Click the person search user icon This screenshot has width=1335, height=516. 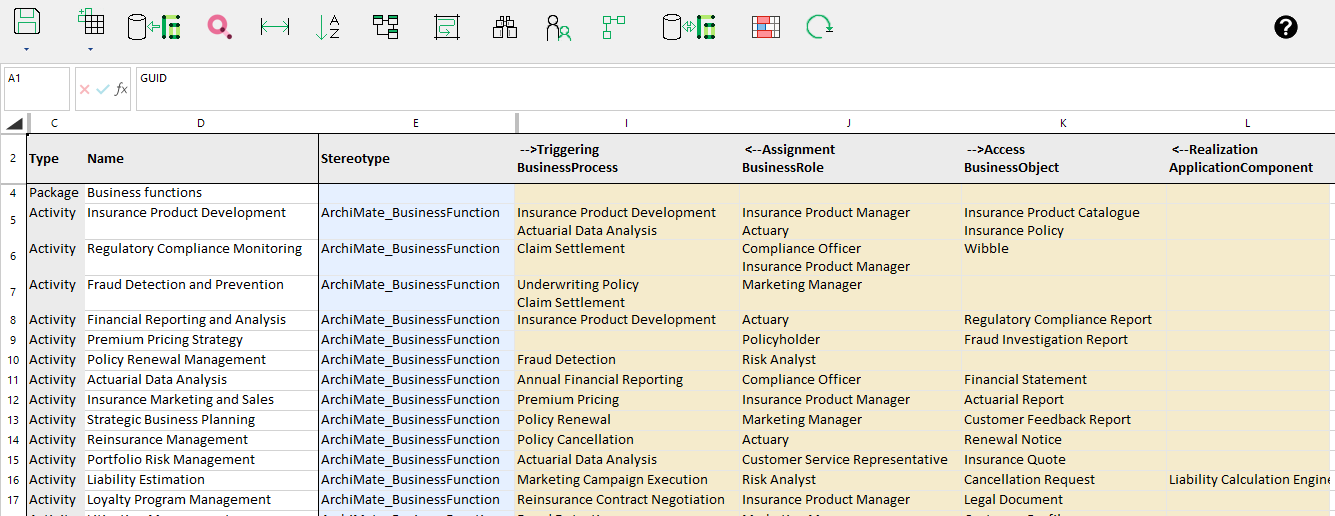point(558,27)
